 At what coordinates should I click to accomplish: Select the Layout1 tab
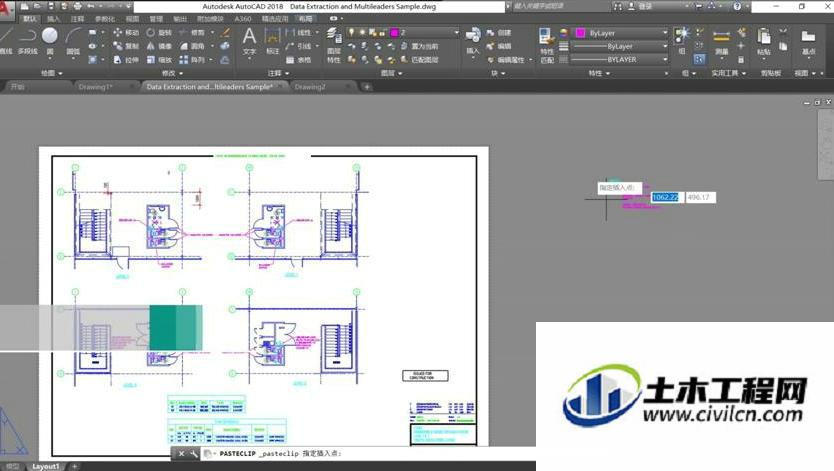coord(46,466)
